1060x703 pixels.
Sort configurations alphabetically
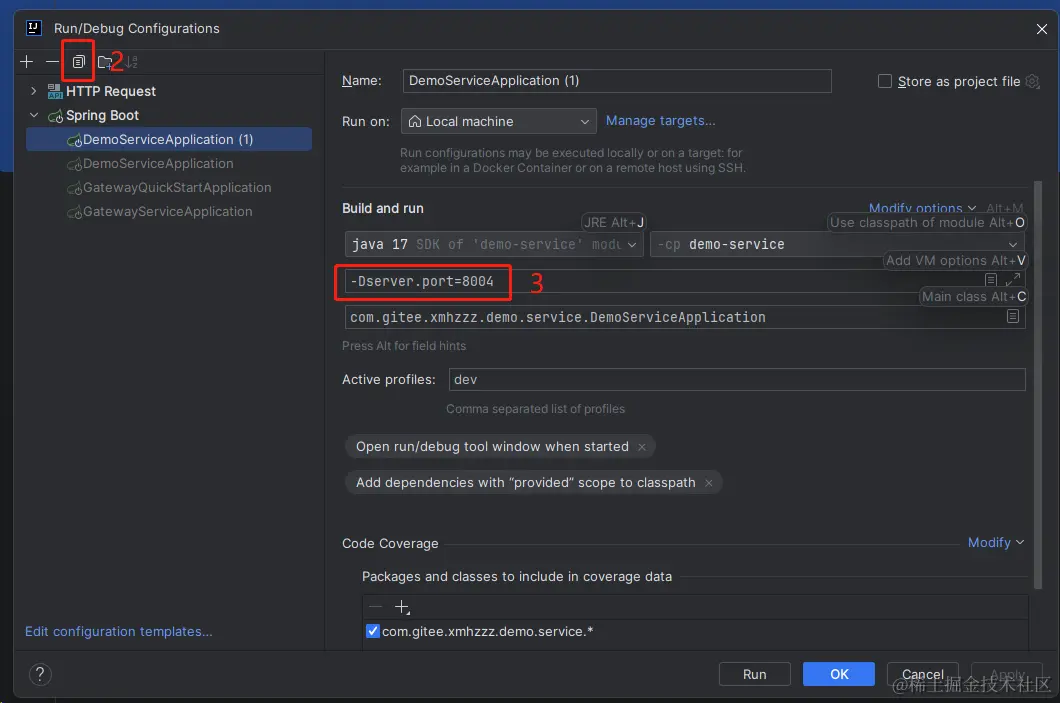(132, 62)
